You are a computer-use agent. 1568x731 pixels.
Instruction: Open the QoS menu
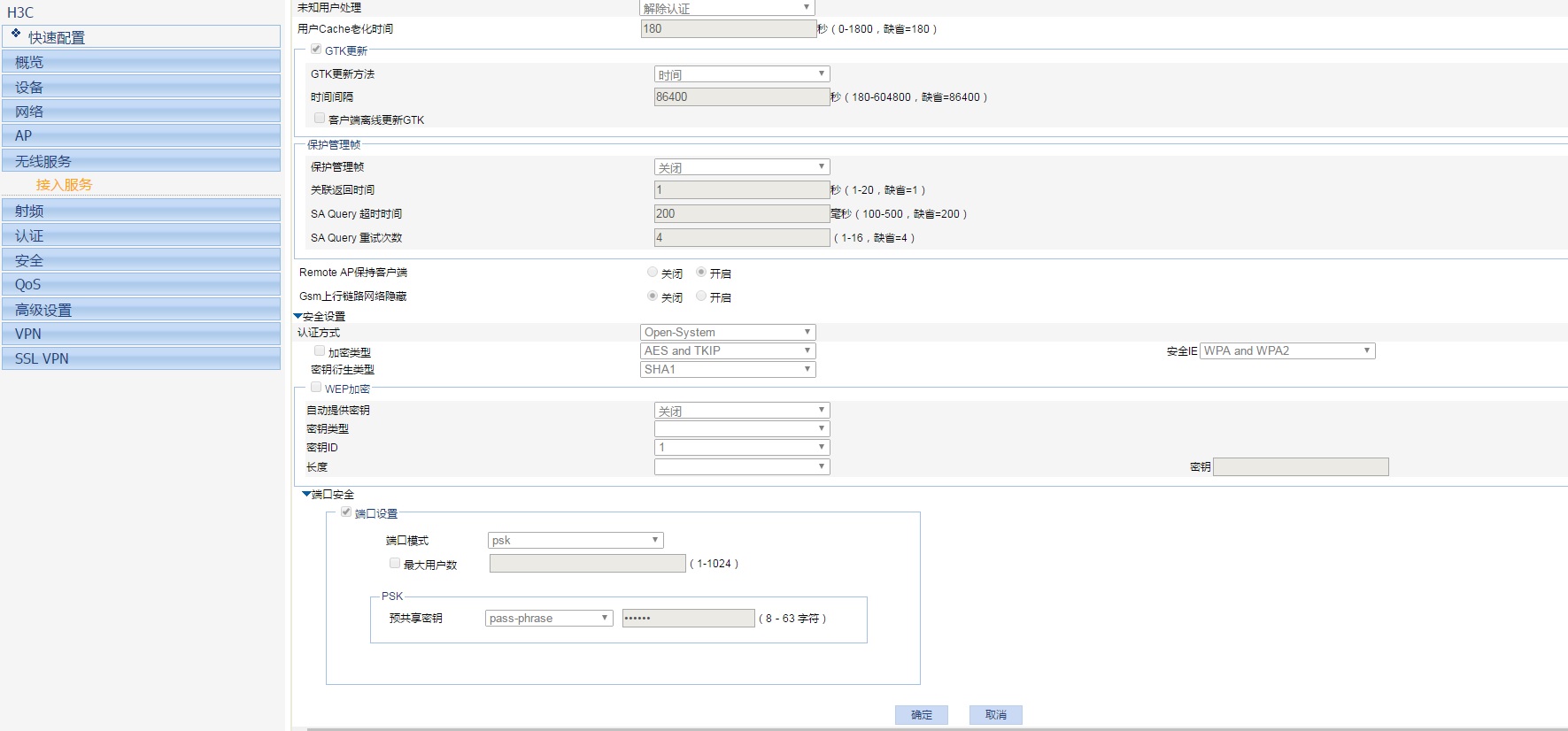[x=142, y=284]
